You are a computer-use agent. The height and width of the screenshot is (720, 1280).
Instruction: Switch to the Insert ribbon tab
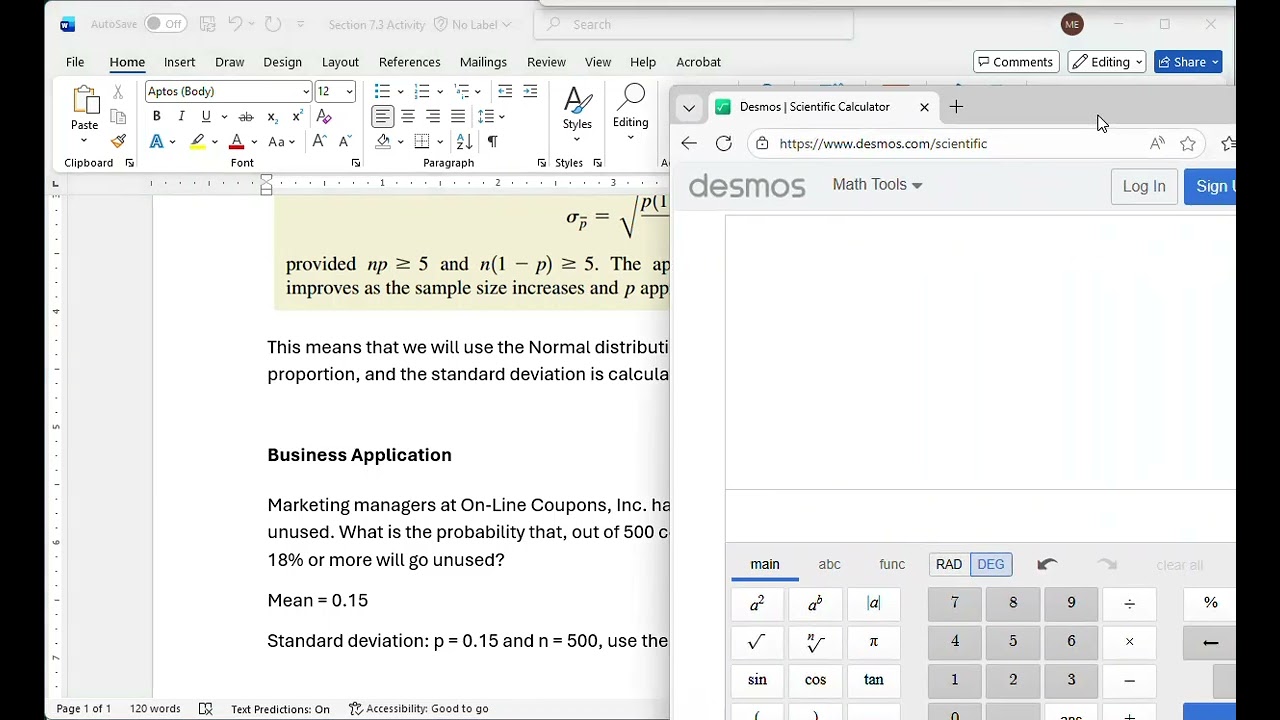pyautogui.click(x=179, y=62)
